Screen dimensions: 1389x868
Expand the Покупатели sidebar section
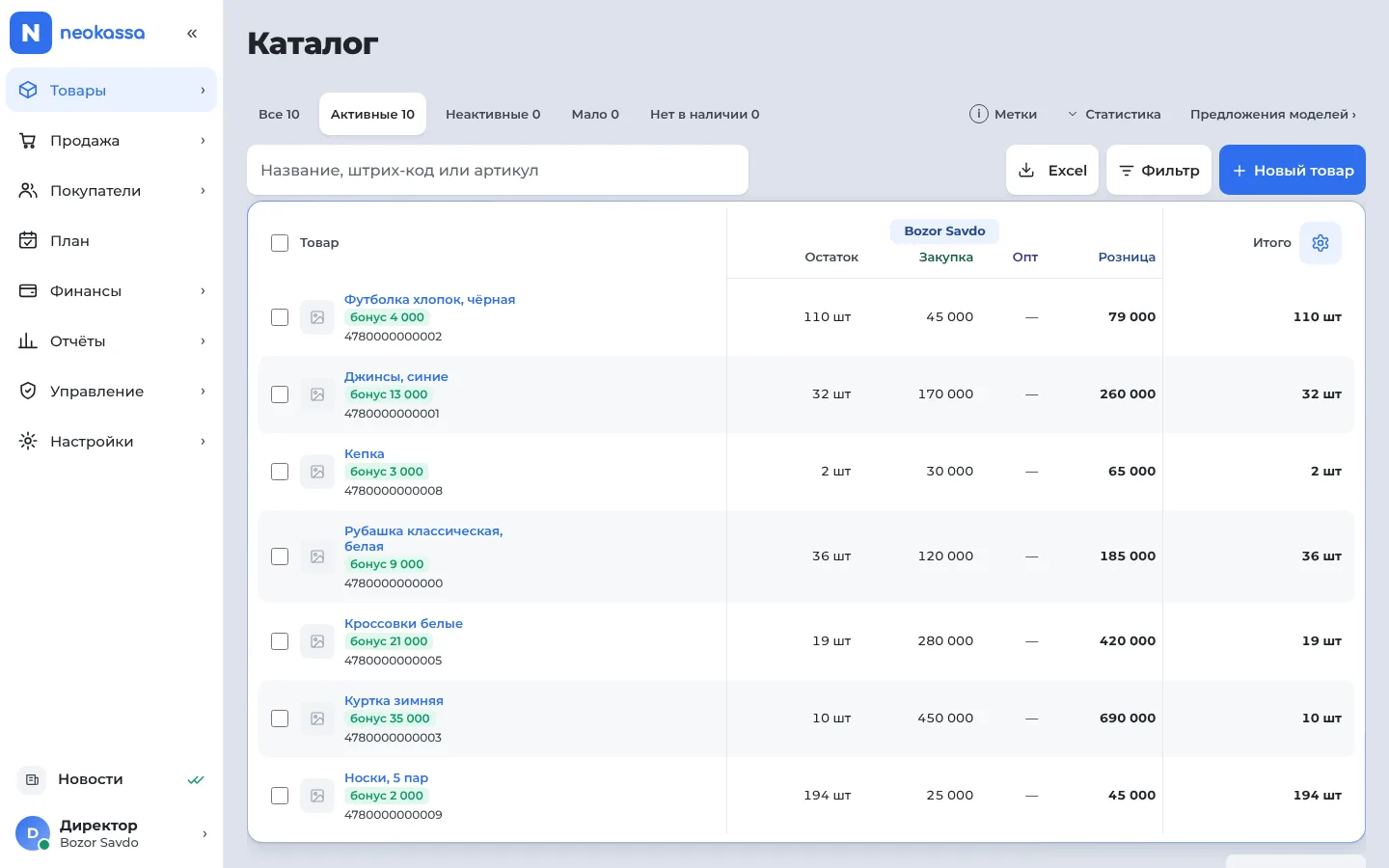(x=112, y=191)
